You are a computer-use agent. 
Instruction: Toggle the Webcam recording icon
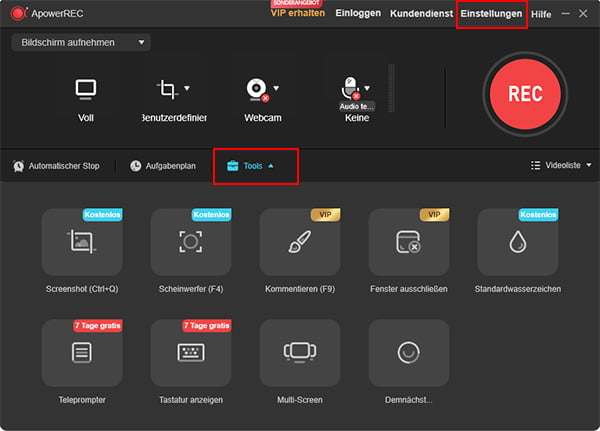(257, 90)
